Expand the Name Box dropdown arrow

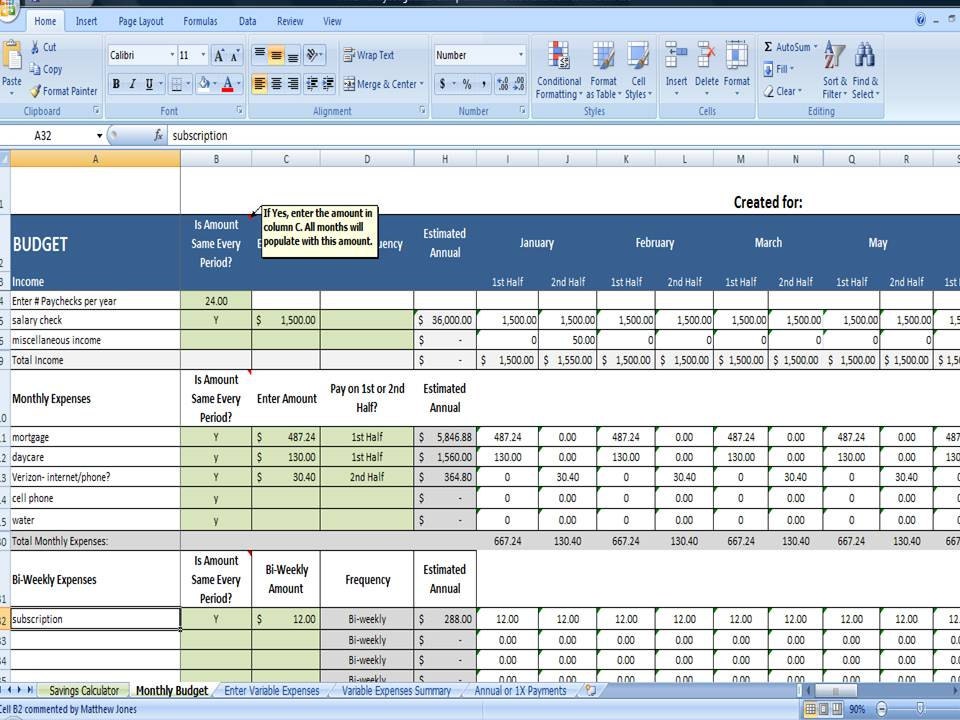99,135
